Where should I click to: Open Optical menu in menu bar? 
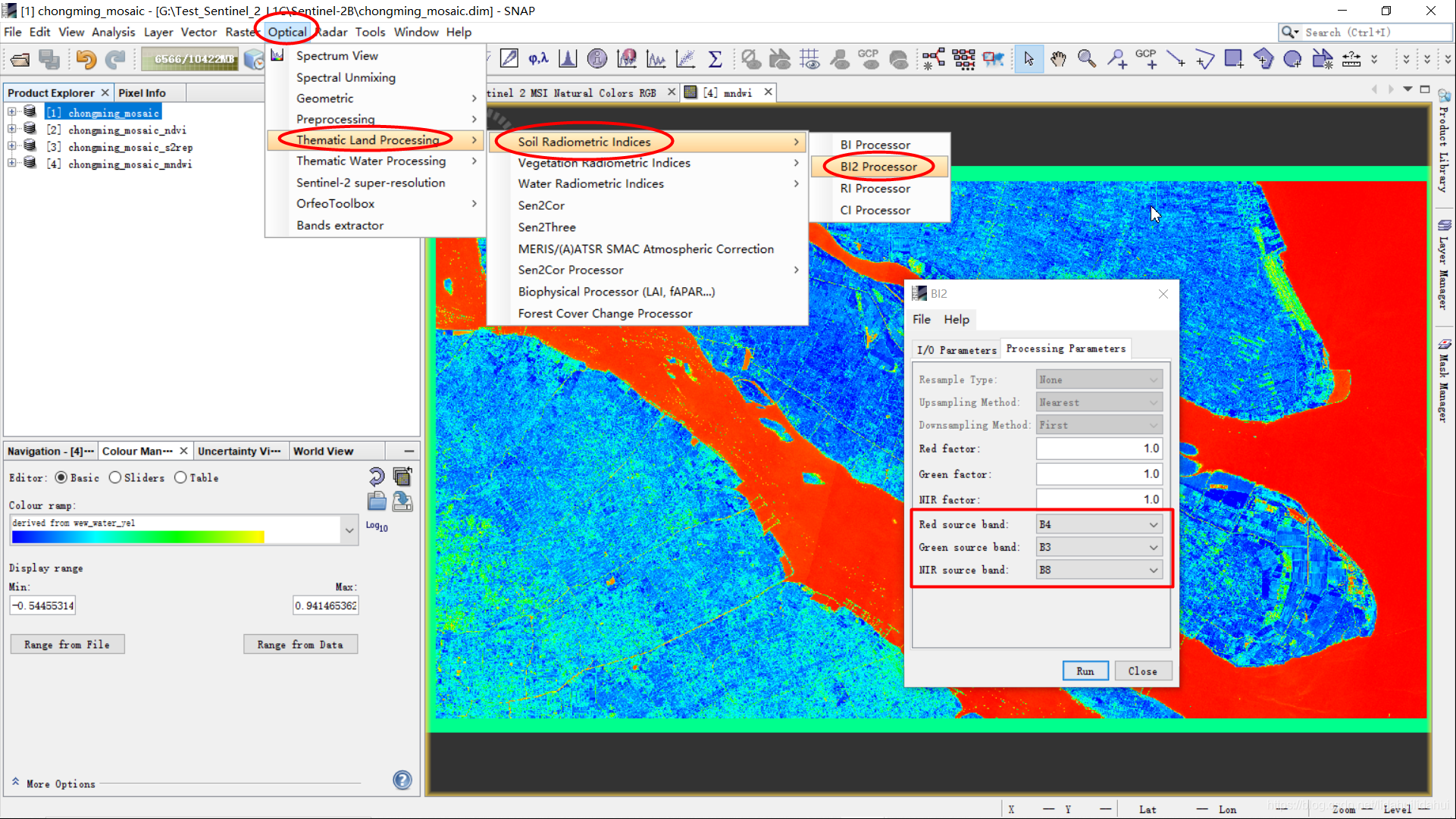[287, 32]
